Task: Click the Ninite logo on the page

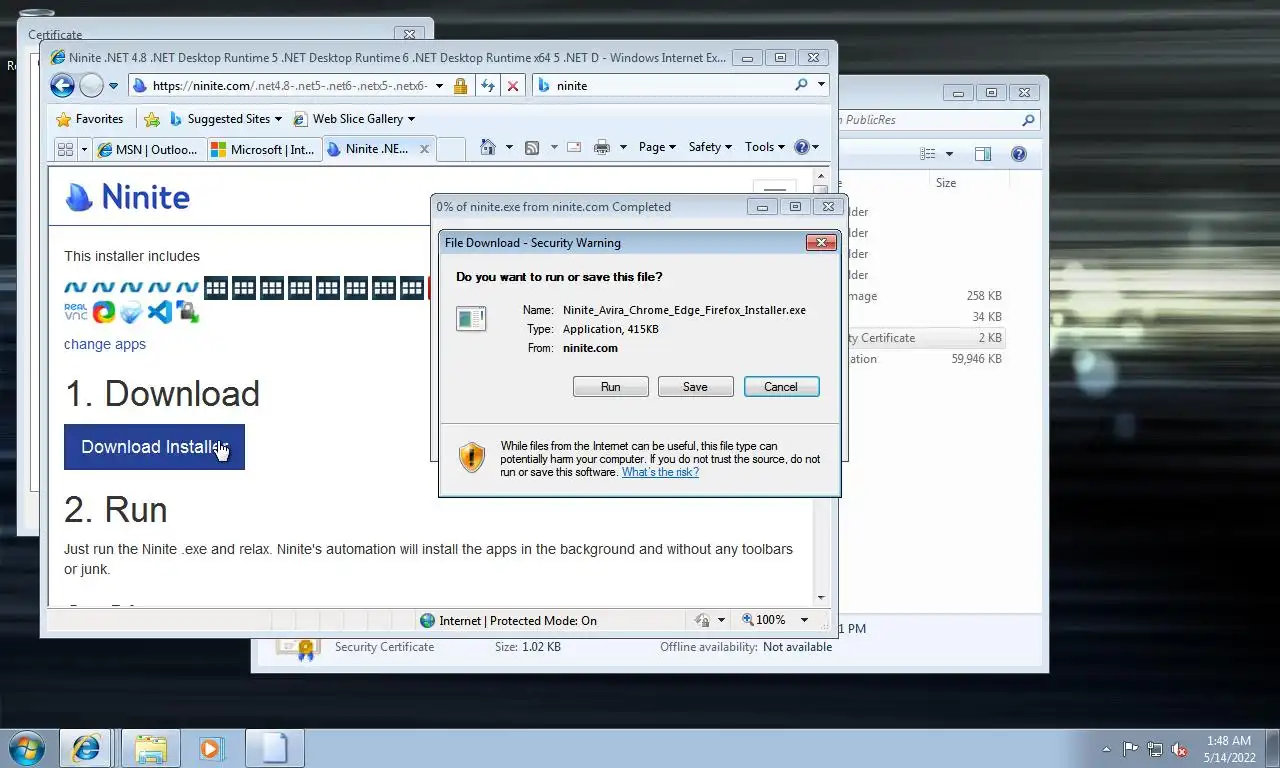Action: pyautogui.click(x=127, y=197)
